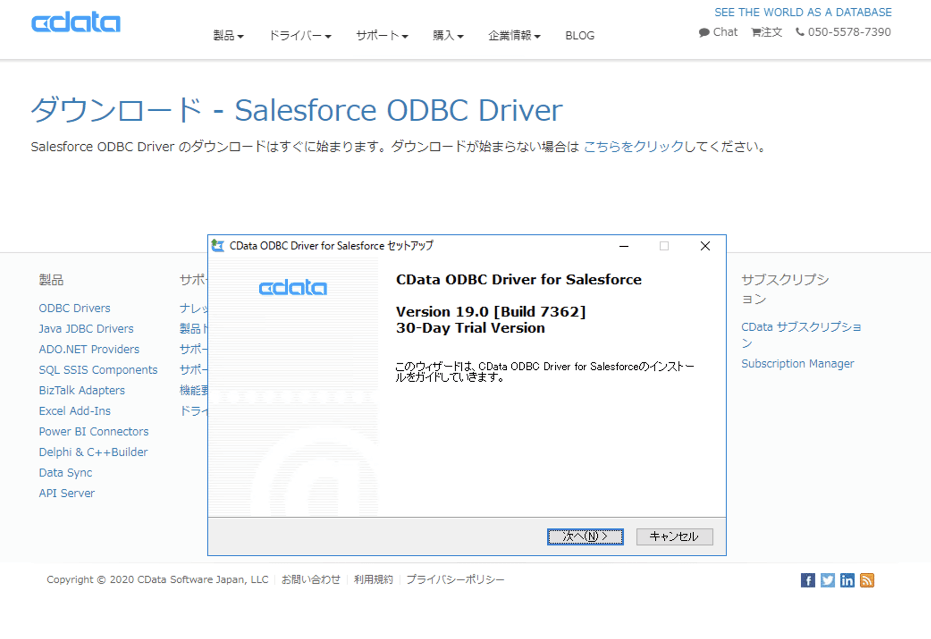
Task: Click the installer icon in the setup title bar
Action: point(218,245)
